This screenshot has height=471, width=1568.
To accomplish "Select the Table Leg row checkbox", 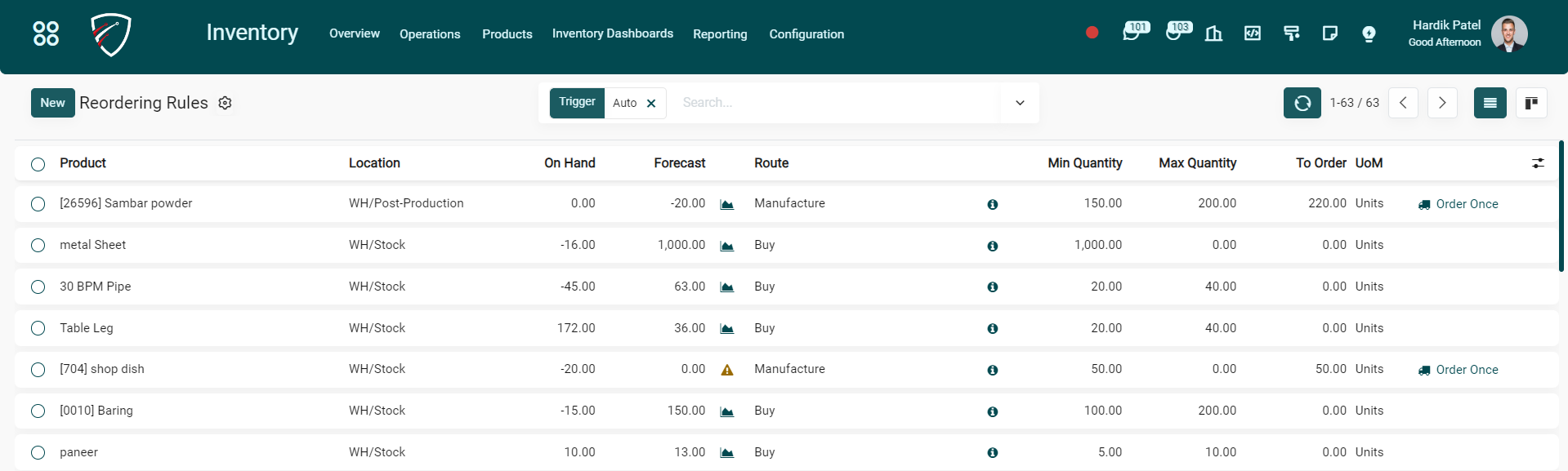I will [38, 328].
